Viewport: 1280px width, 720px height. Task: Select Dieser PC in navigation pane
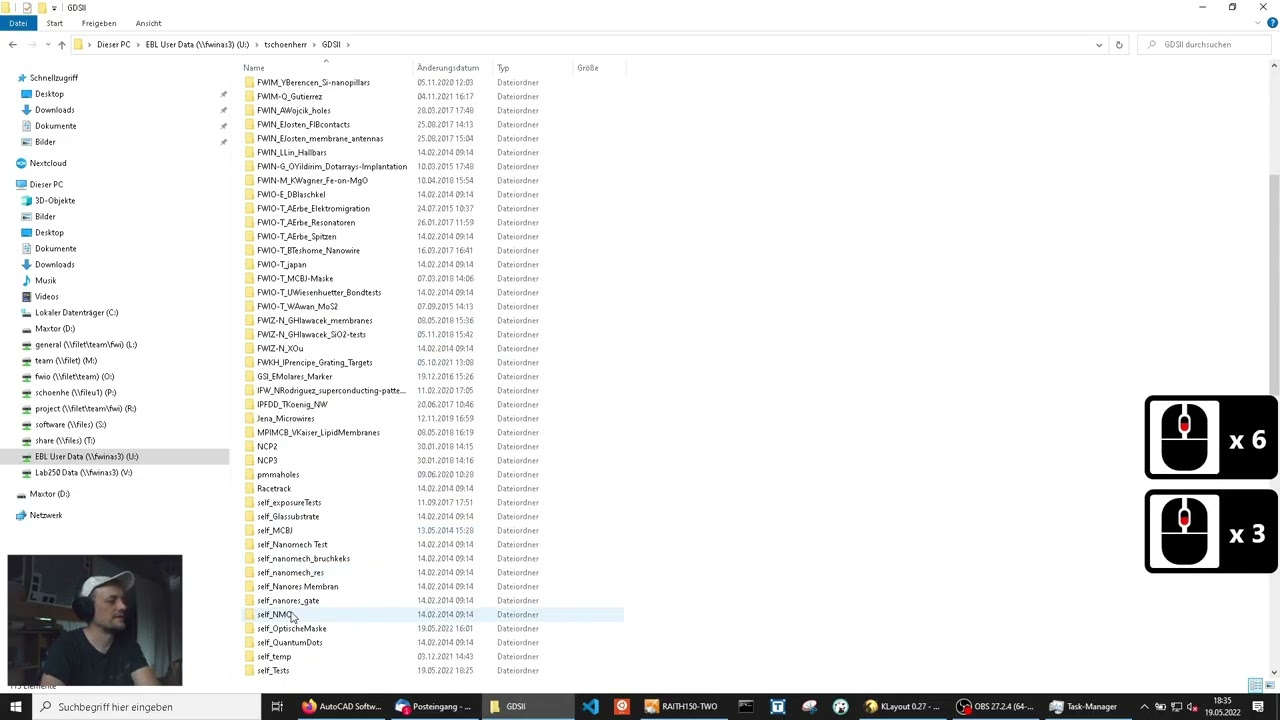46,184
